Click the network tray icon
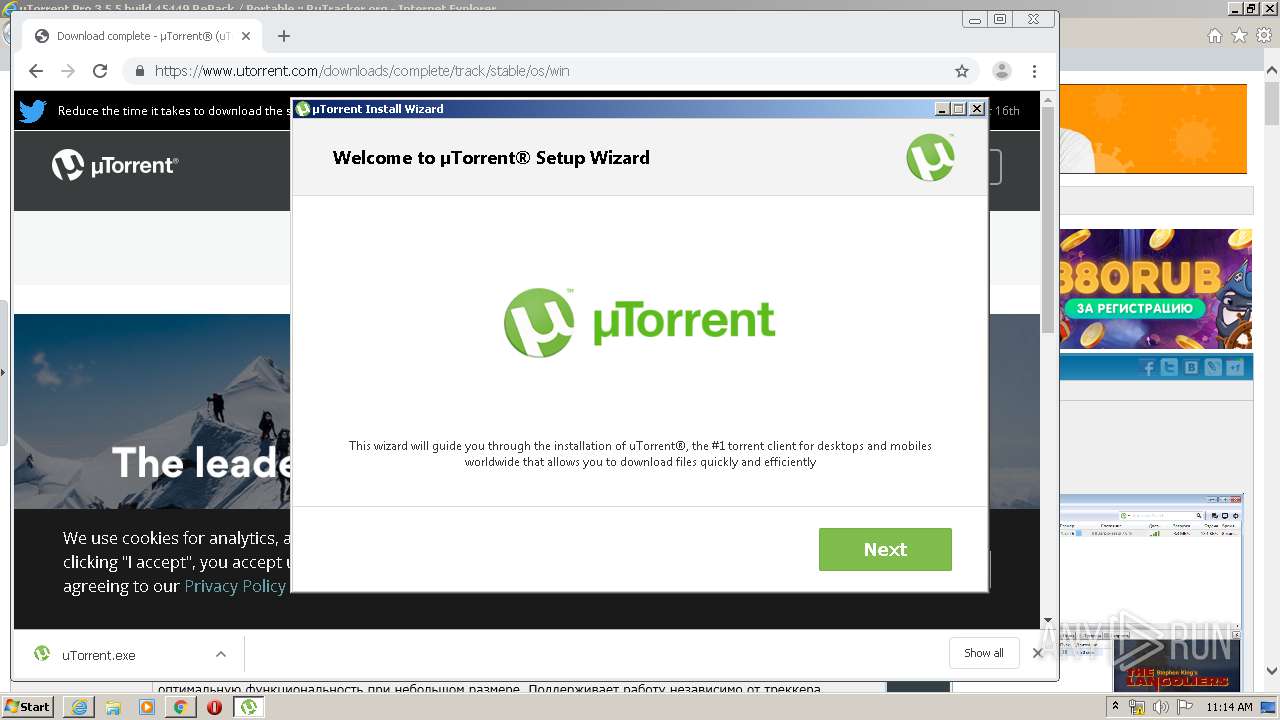 click(x=1137, y=707)
